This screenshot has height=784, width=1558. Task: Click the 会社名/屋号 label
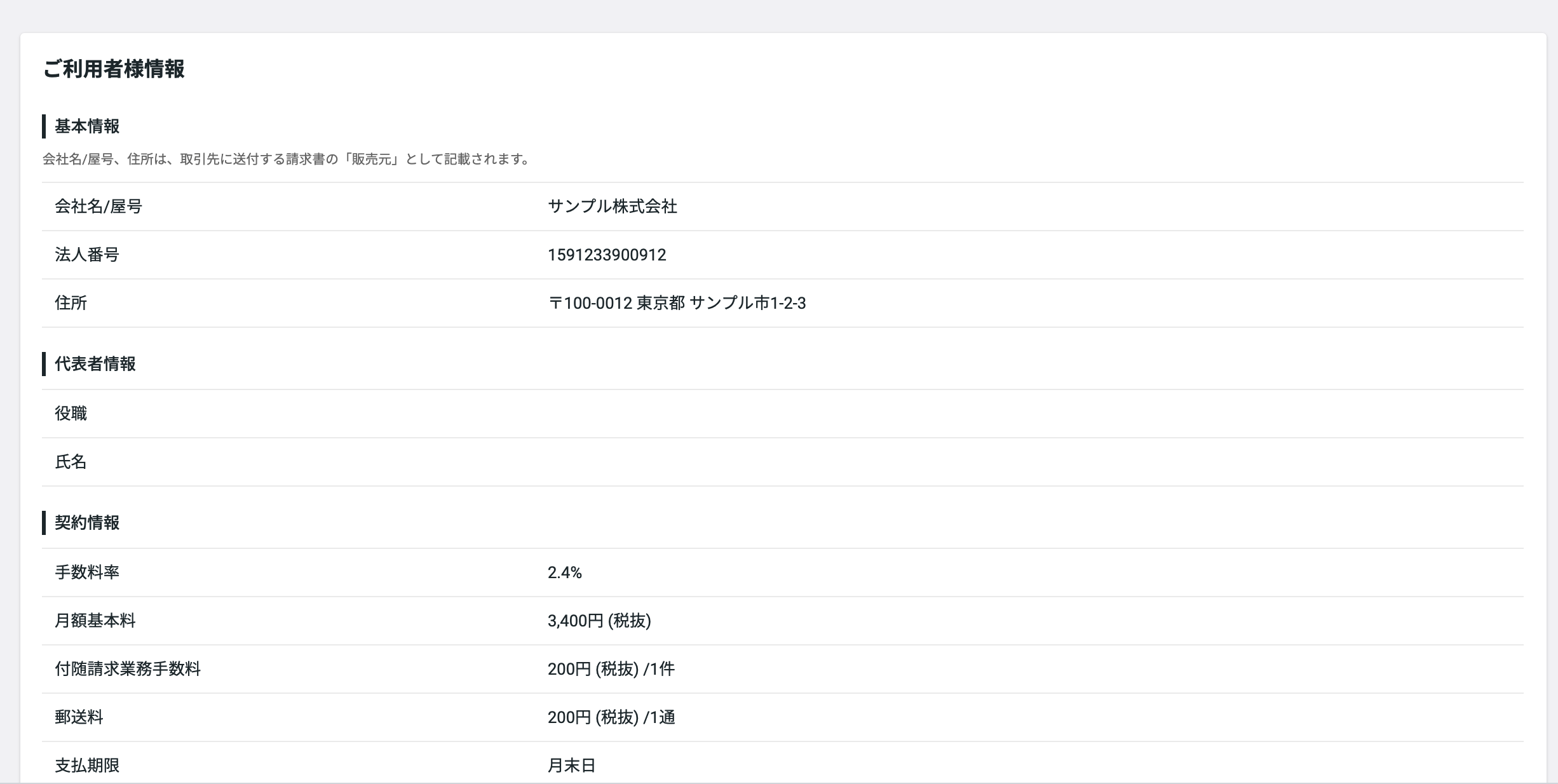click(x=98, y=206)
